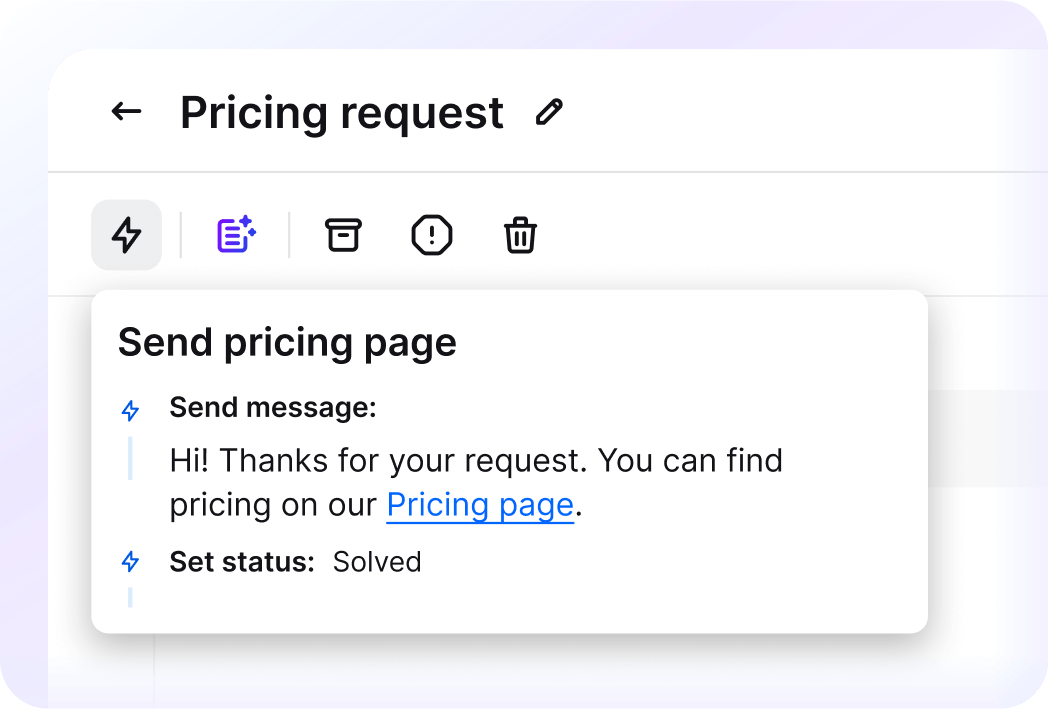Edit the ticket title with the pencil icon
1048x709 pixels.
point(548,113)
